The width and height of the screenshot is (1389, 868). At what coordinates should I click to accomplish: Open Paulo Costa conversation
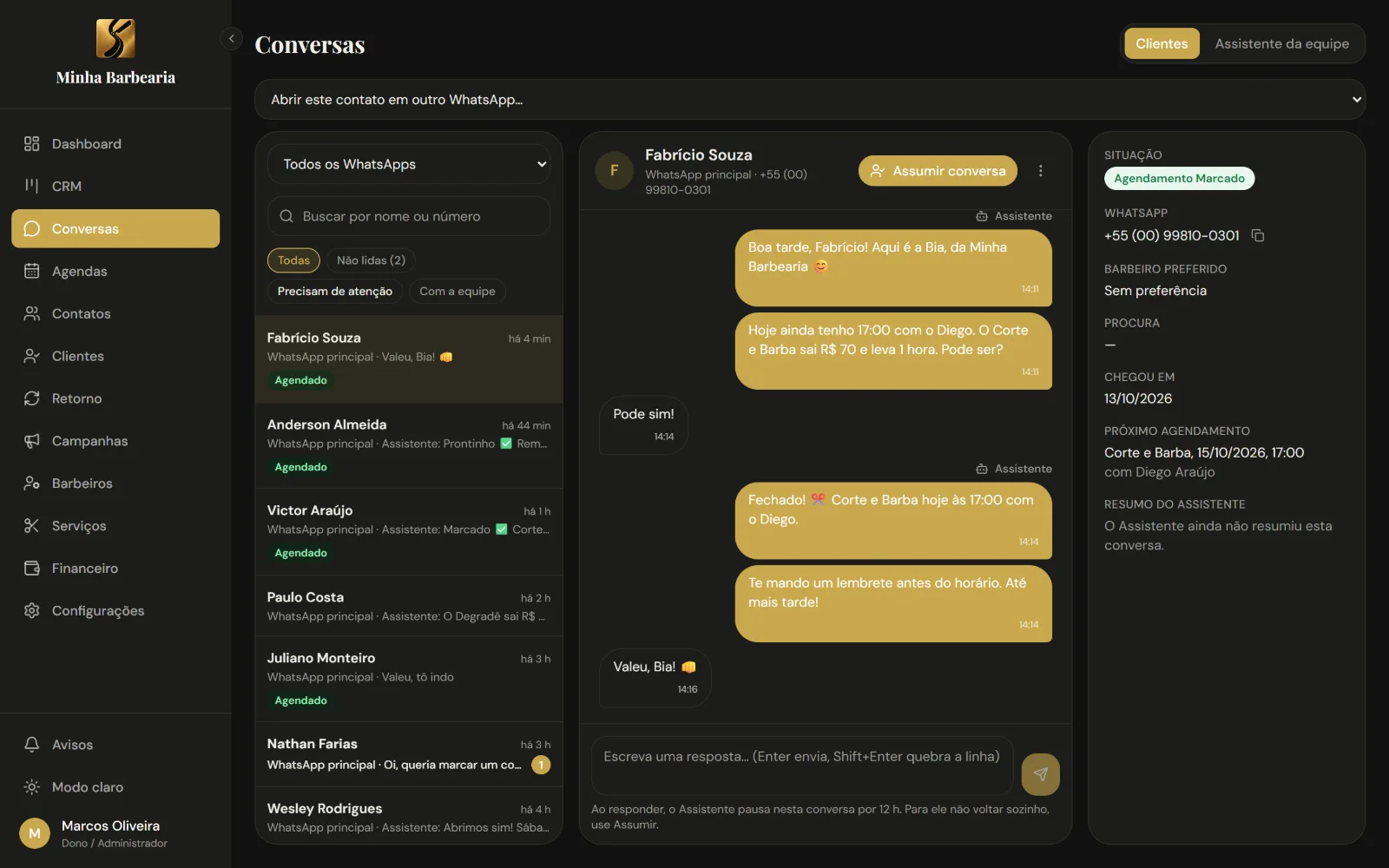pyautogui.click(x=409, y=606)
